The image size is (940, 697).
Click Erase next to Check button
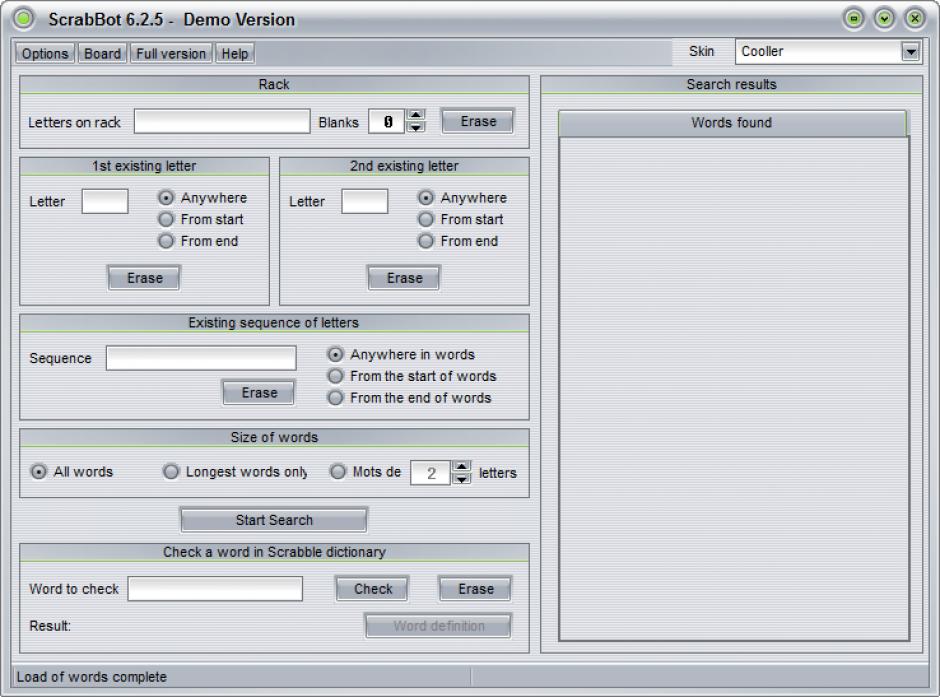point(475,589)
